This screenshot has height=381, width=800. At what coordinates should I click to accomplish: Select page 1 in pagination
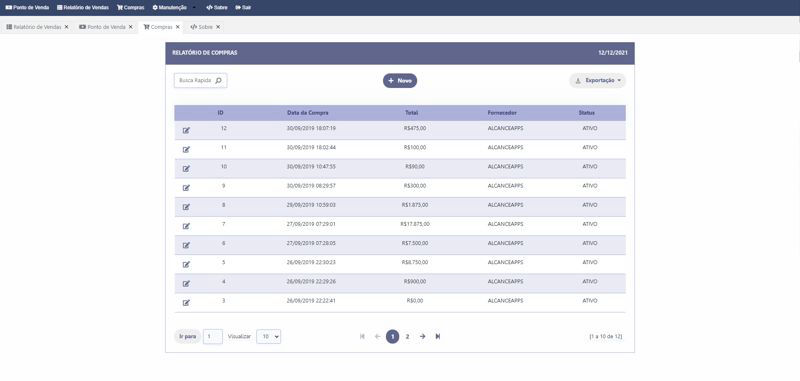point(392,337)
